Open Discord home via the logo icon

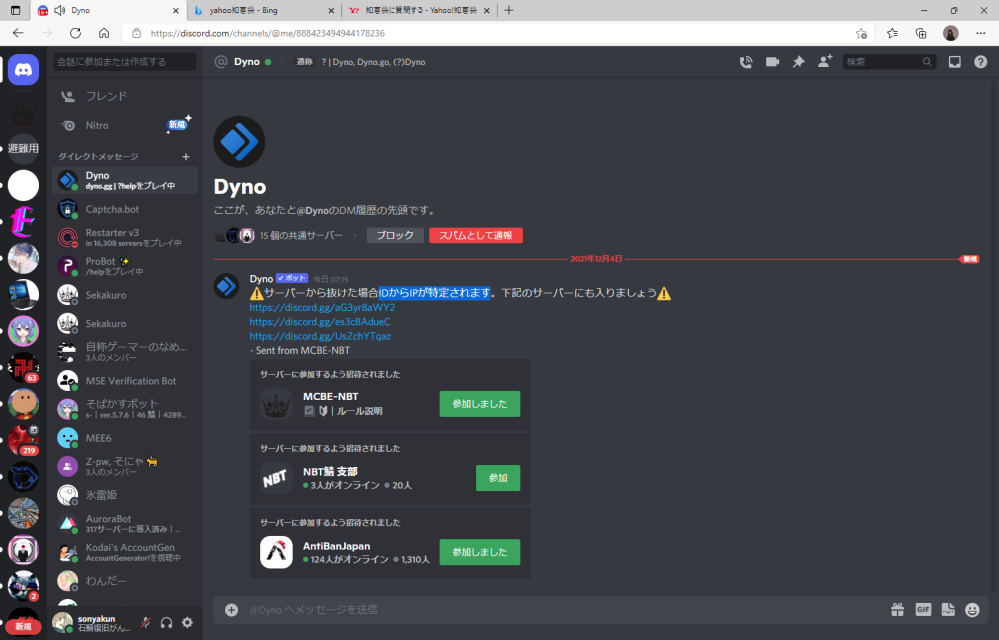tap(24, 69)
